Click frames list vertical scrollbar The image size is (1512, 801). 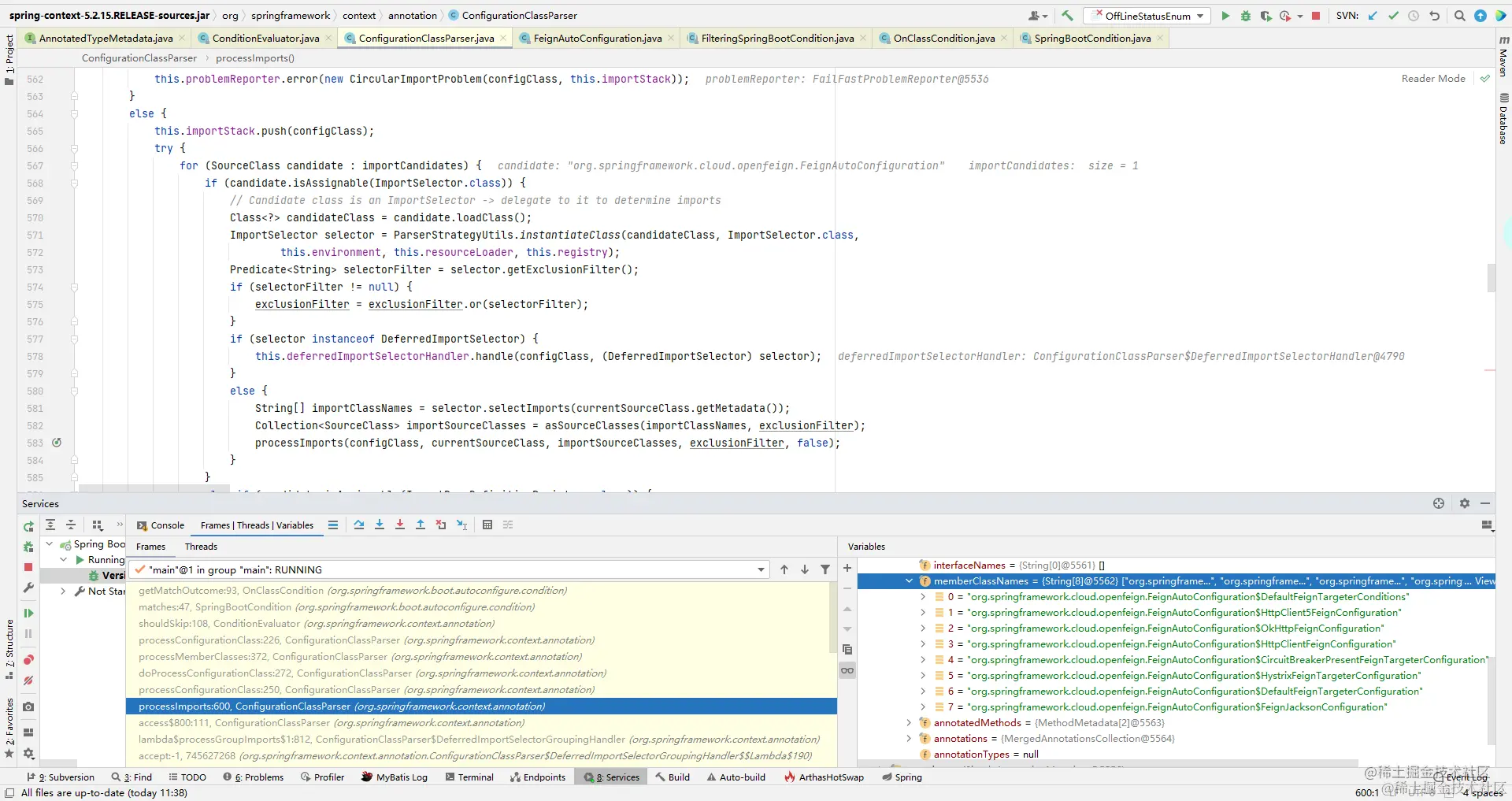(x=833, y=618)
